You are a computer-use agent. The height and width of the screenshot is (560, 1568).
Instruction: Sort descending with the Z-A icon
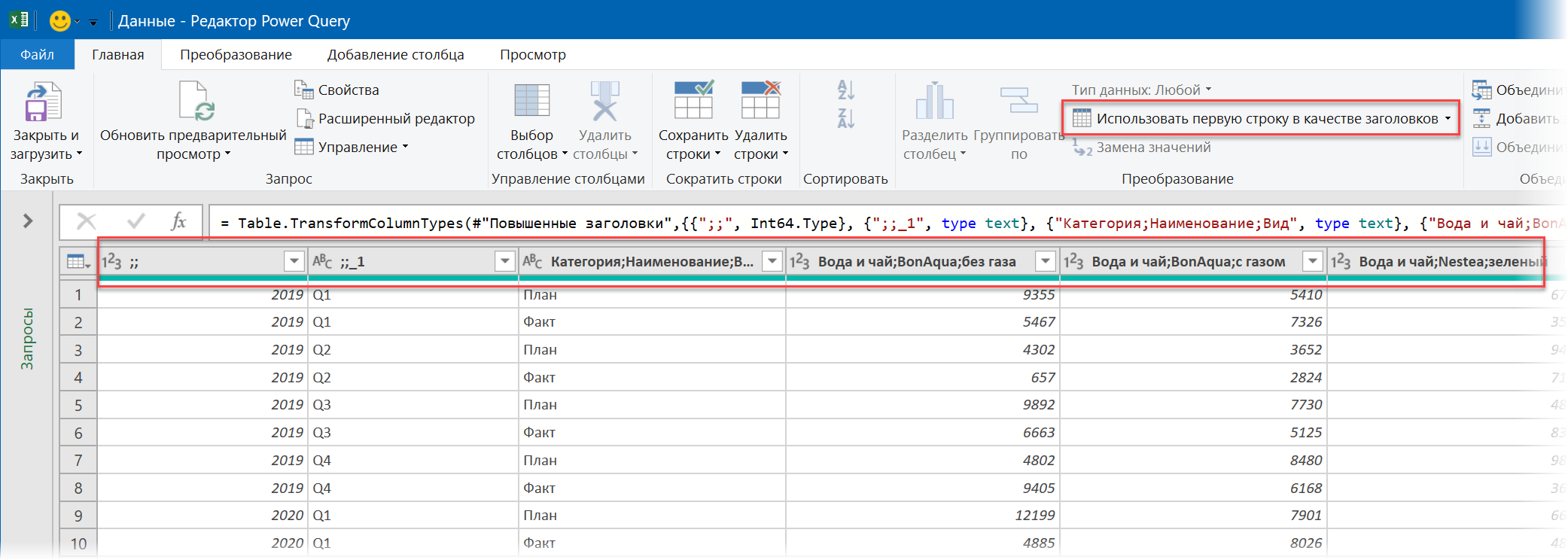click(845, 118)
